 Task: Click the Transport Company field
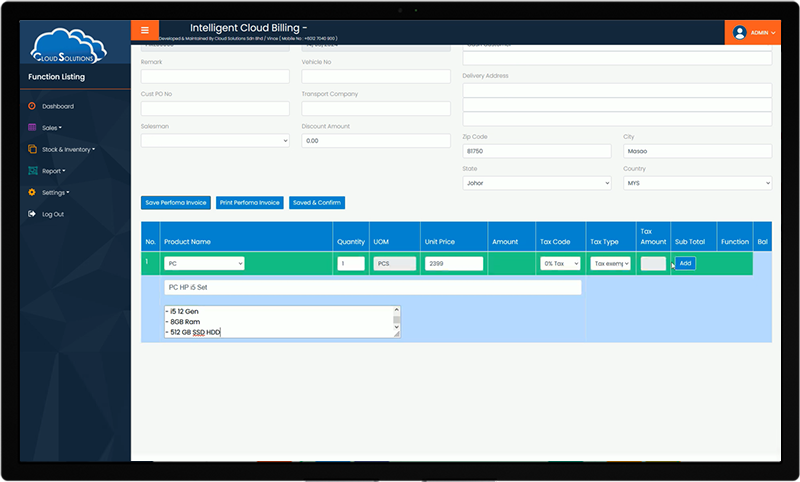pos(376,109)
